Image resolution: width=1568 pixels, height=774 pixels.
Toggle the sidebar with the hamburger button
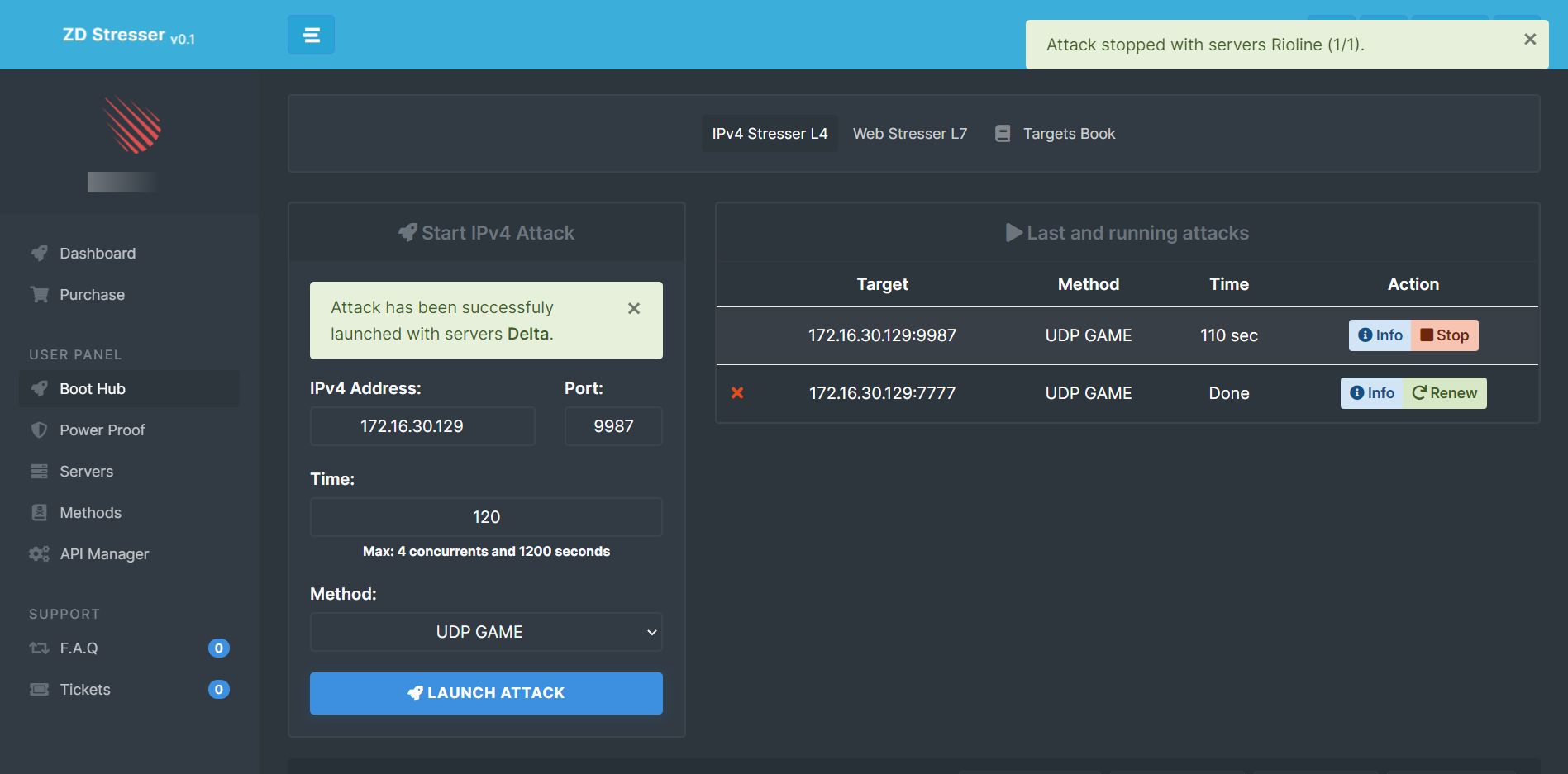tap(311, 35)
